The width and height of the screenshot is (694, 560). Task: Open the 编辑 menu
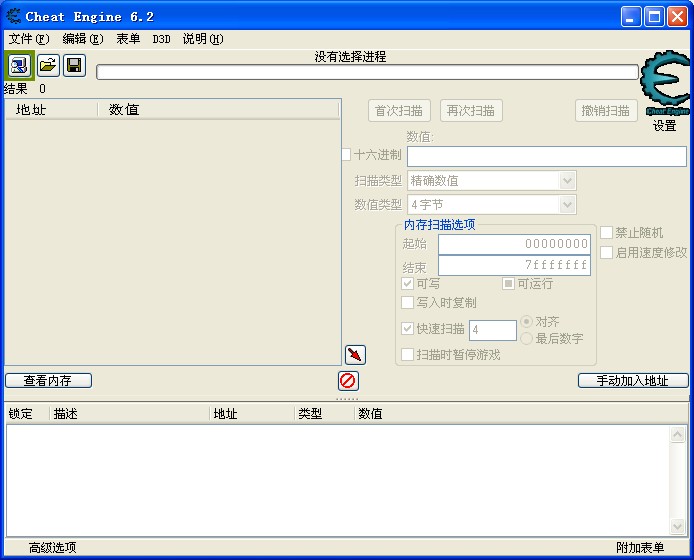click(x=83, y=39)
